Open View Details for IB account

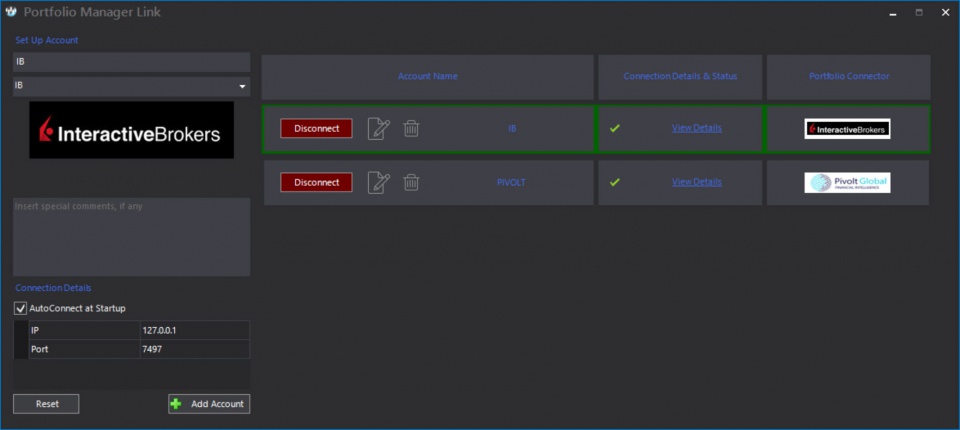click(697, 128)
